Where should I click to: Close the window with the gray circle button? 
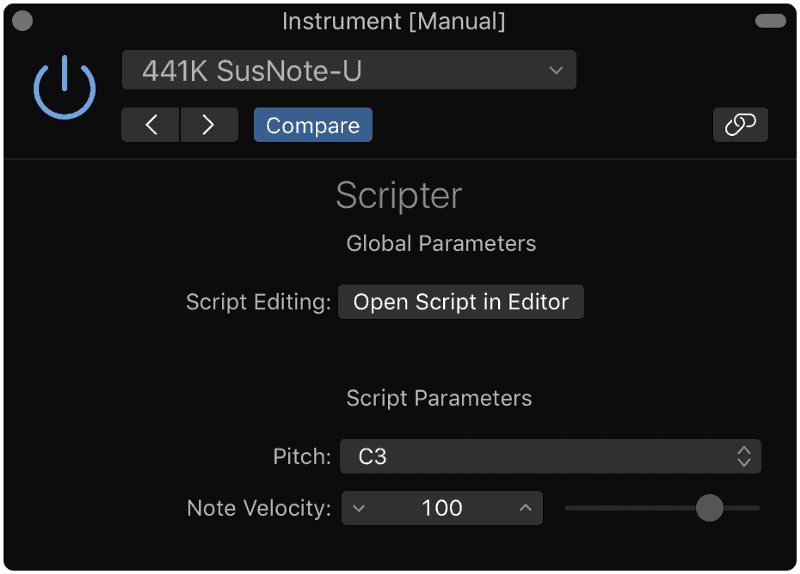[22, 21]
